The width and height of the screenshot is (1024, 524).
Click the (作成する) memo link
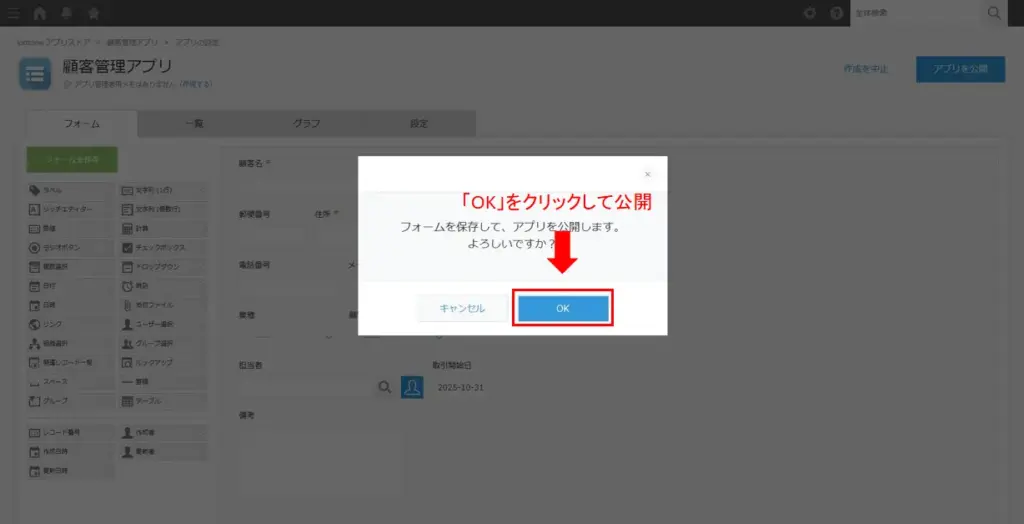coord(196,84)
